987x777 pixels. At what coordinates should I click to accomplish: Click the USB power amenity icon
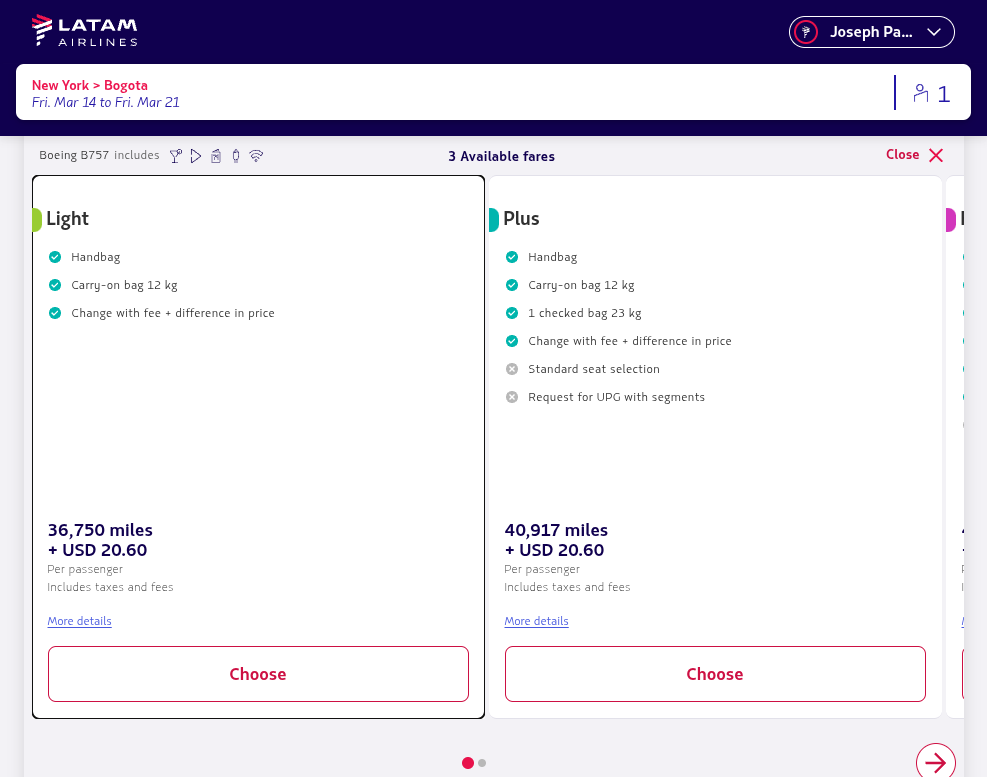click(x=236, y=156)
